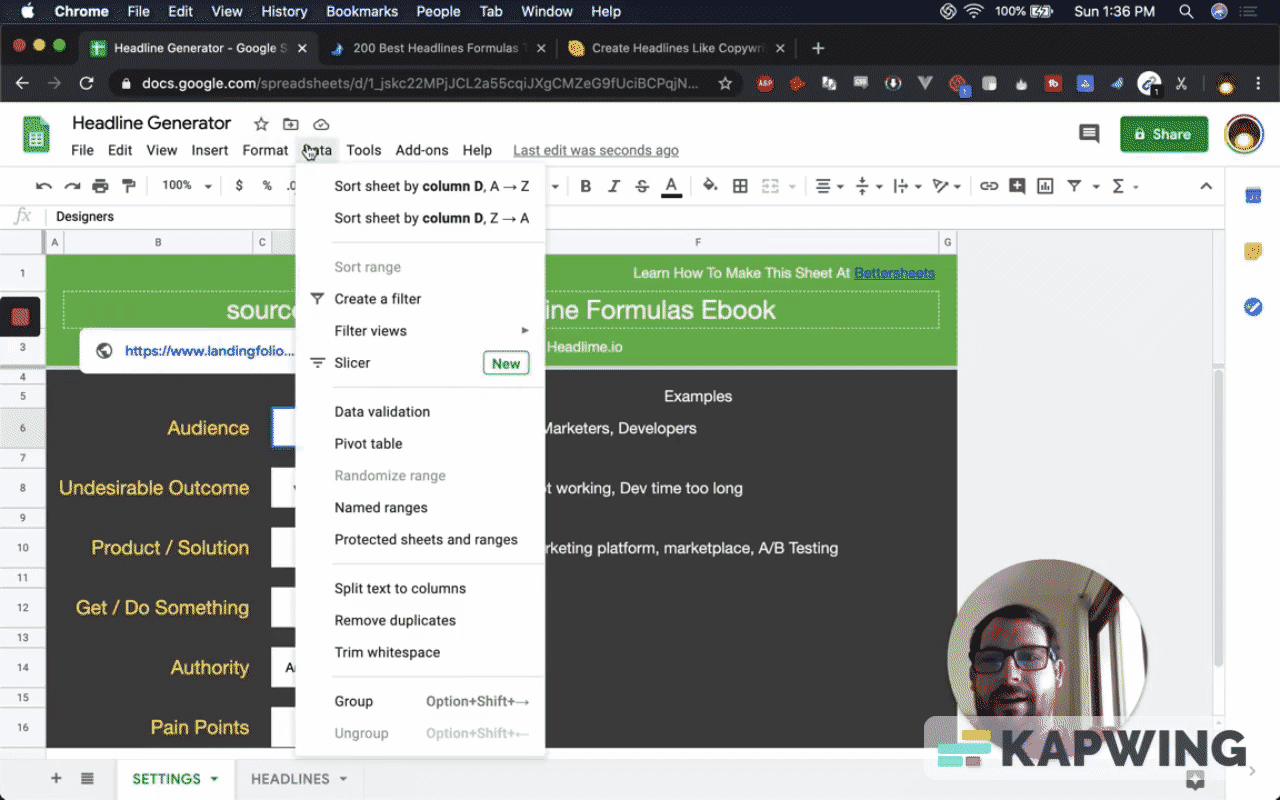Select Create a filter from Data menu
The image size is (1280, 800).
point(420,299)
